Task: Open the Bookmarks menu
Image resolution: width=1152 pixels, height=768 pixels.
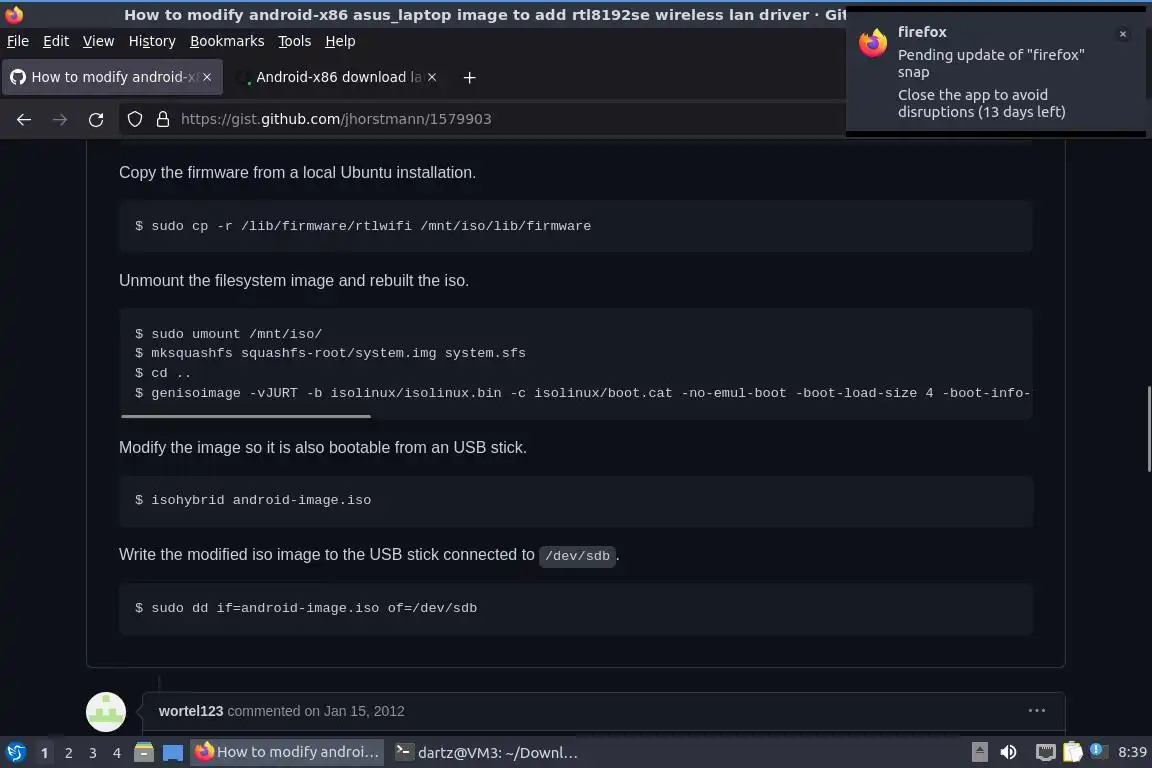Action: (x=227, y=41)
